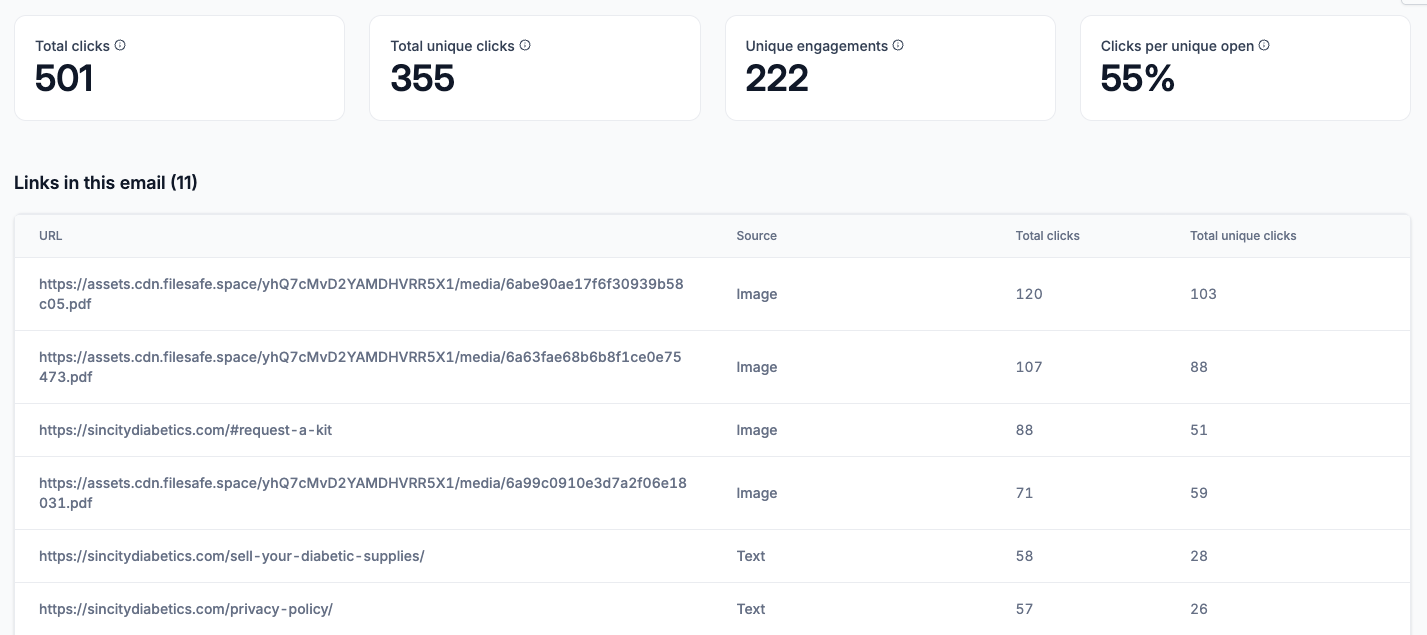
Task: Open the sell-your-diabetic-supplies URL
Action: pos(232,556)
